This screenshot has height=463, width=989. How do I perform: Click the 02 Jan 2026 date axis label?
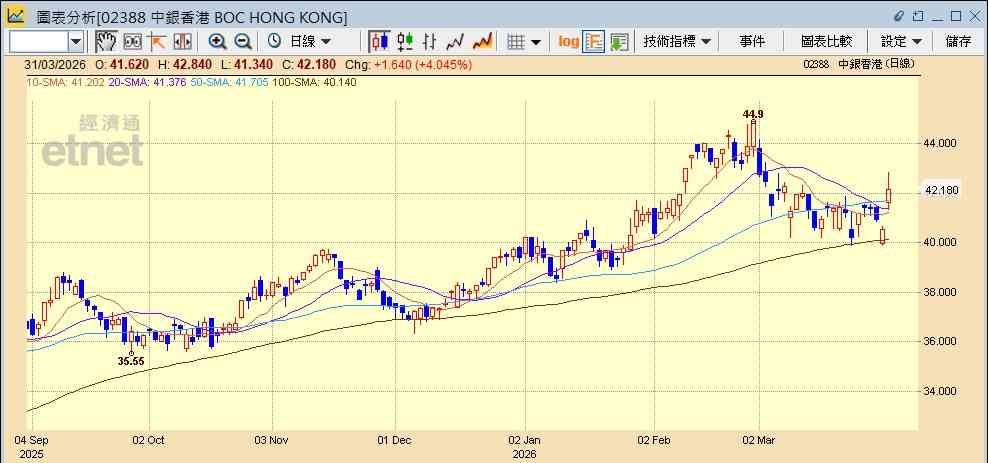[525, 447]
